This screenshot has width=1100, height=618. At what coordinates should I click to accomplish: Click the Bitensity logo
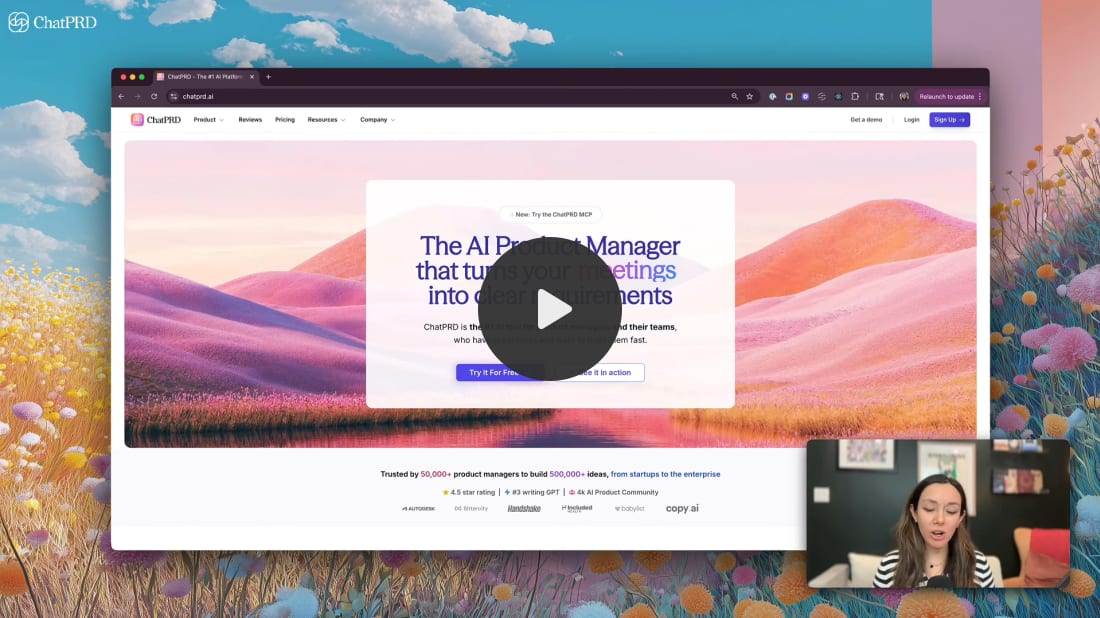[471, 509]
